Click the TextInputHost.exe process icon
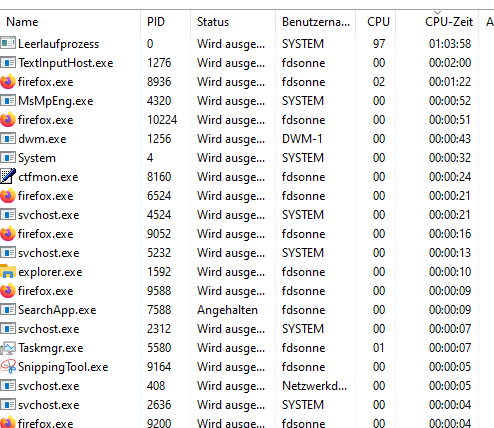Viewport: 494px width, 428px height. [x=8, y=63]
